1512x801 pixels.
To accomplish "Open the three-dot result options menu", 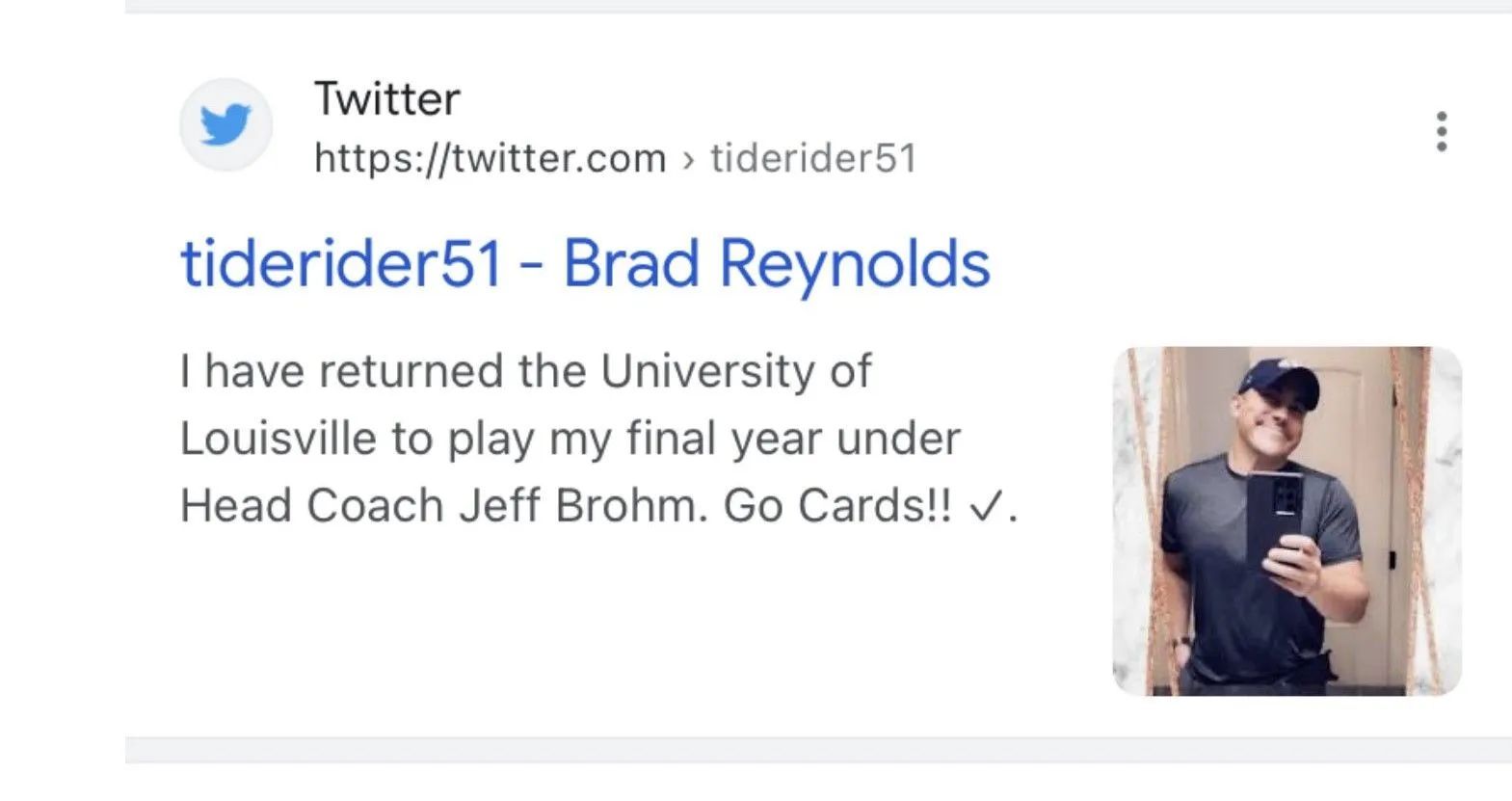I will point(1441,131).
